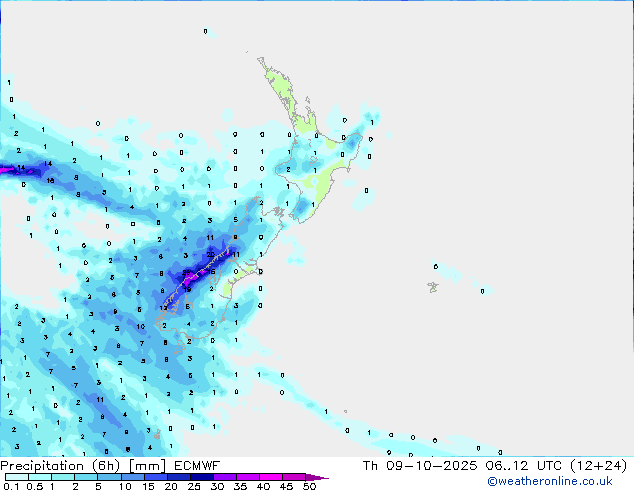Screen dimensions: 634x490
Task: Click the above-50 arrow tip of legend
Action: point(317,477)
